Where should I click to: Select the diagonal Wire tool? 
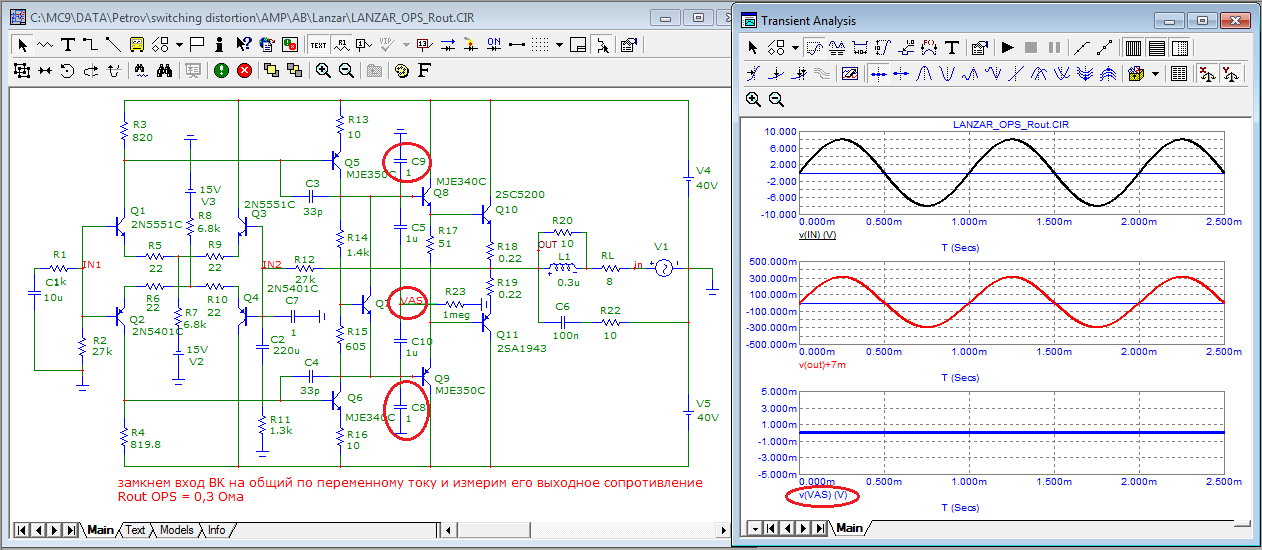point(113,45)
